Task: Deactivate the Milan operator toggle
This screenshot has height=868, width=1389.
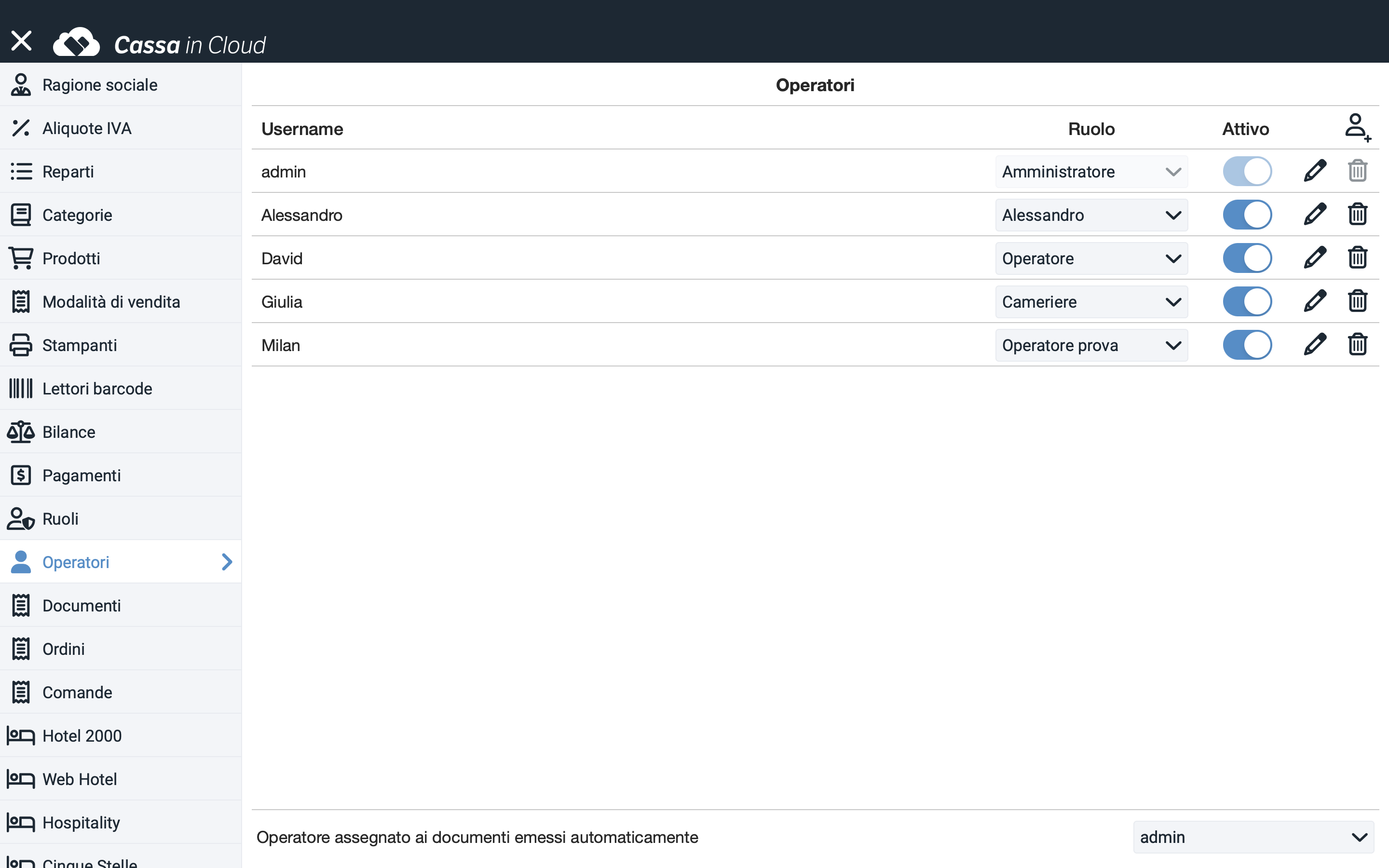Action: tap(1247, 345)
